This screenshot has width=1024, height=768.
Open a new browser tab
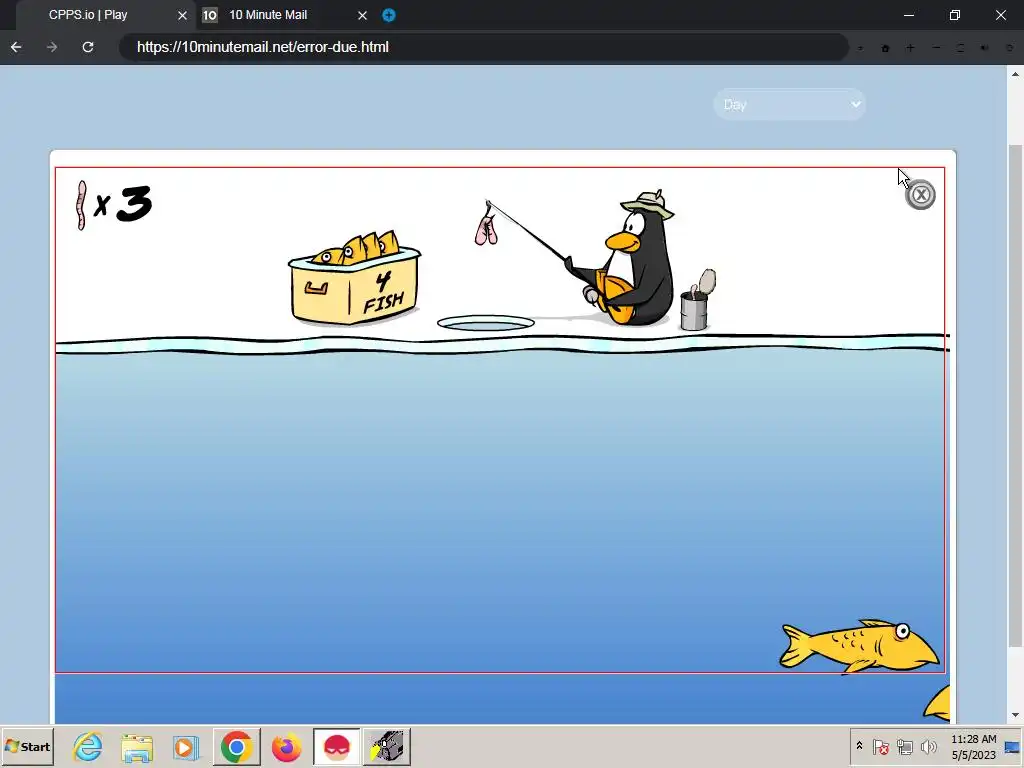point(389,15)
